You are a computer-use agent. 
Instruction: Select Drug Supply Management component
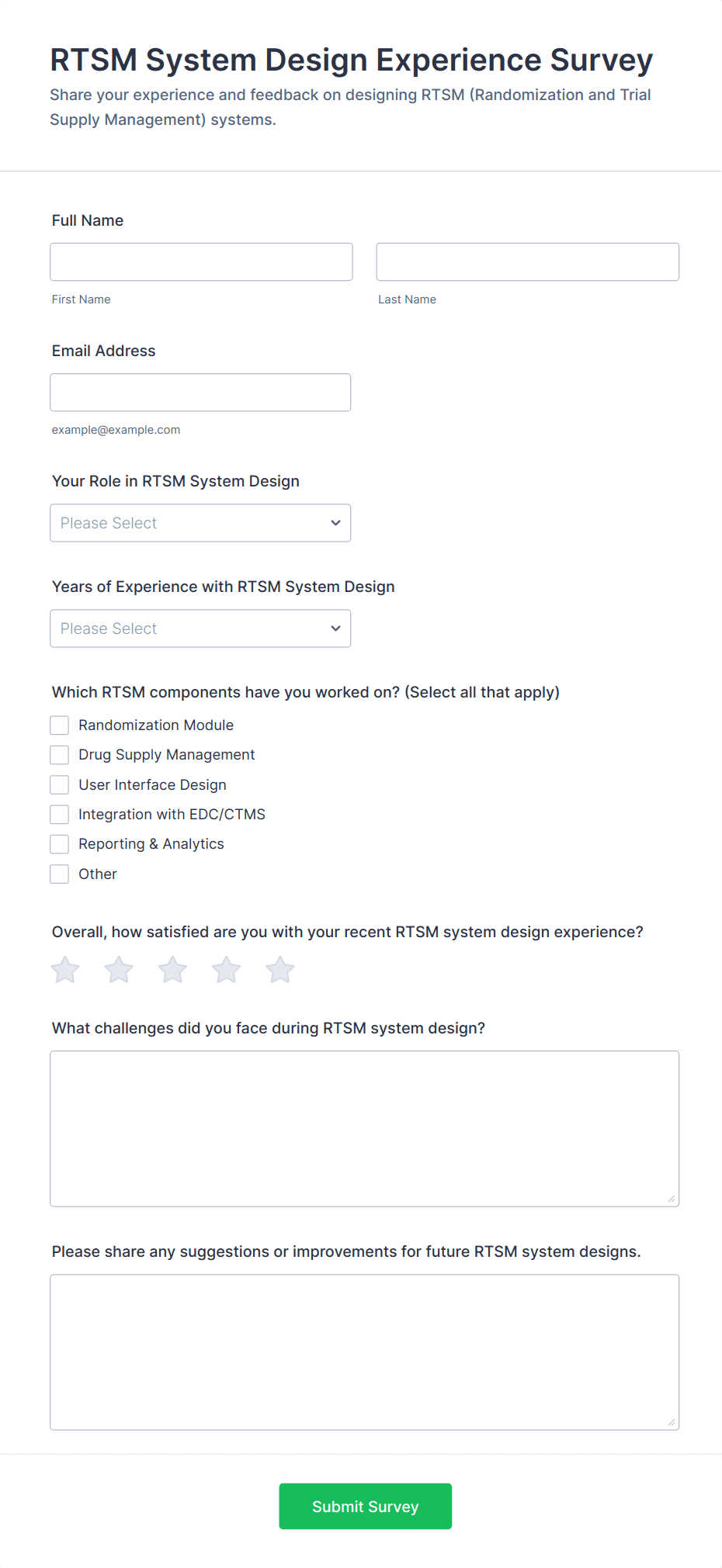click(x=59, y=754)
